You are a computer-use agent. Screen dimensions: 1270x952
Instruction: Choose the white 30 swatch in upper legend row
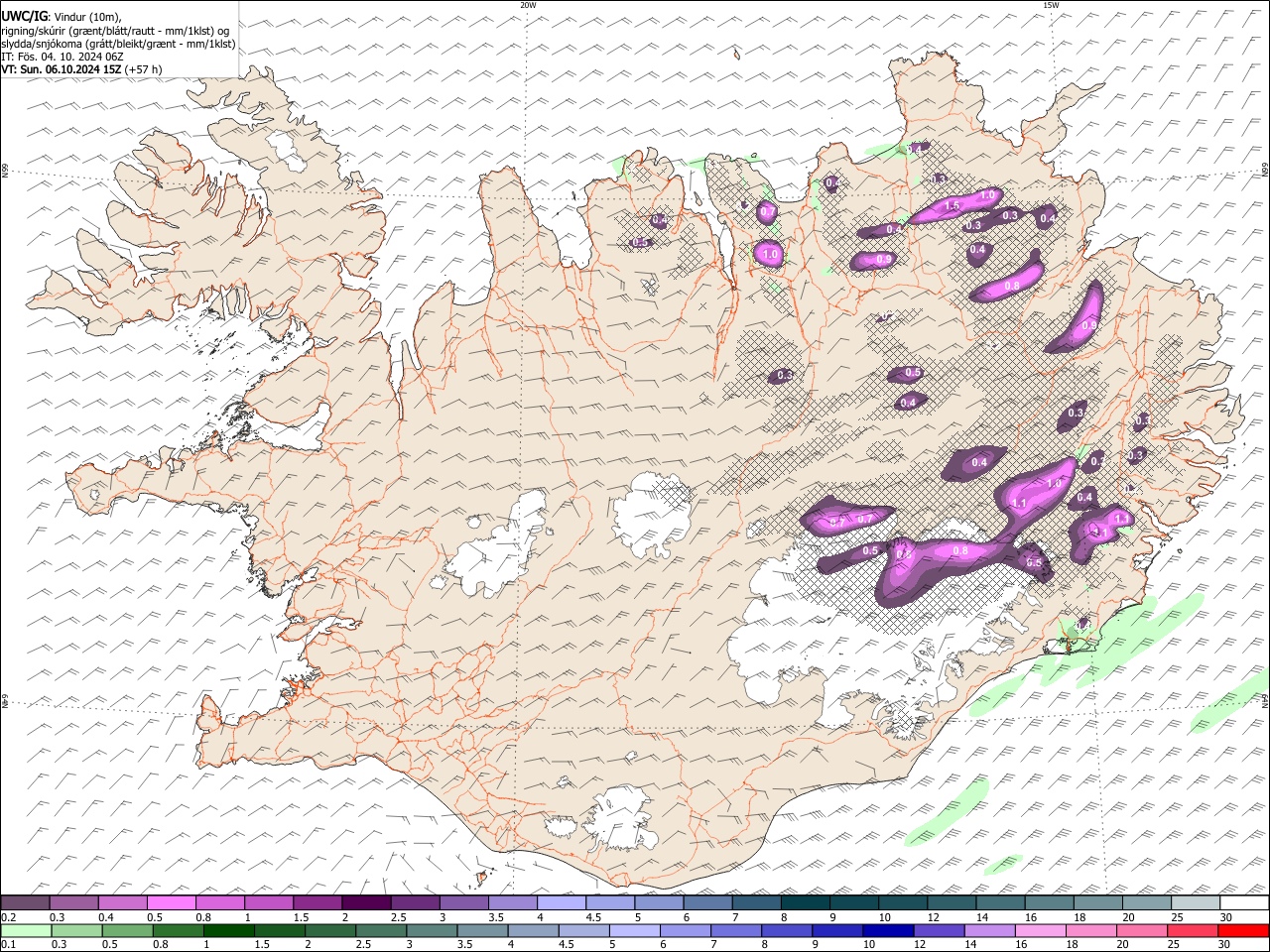pyautogui.click(x=1244, y=903)
